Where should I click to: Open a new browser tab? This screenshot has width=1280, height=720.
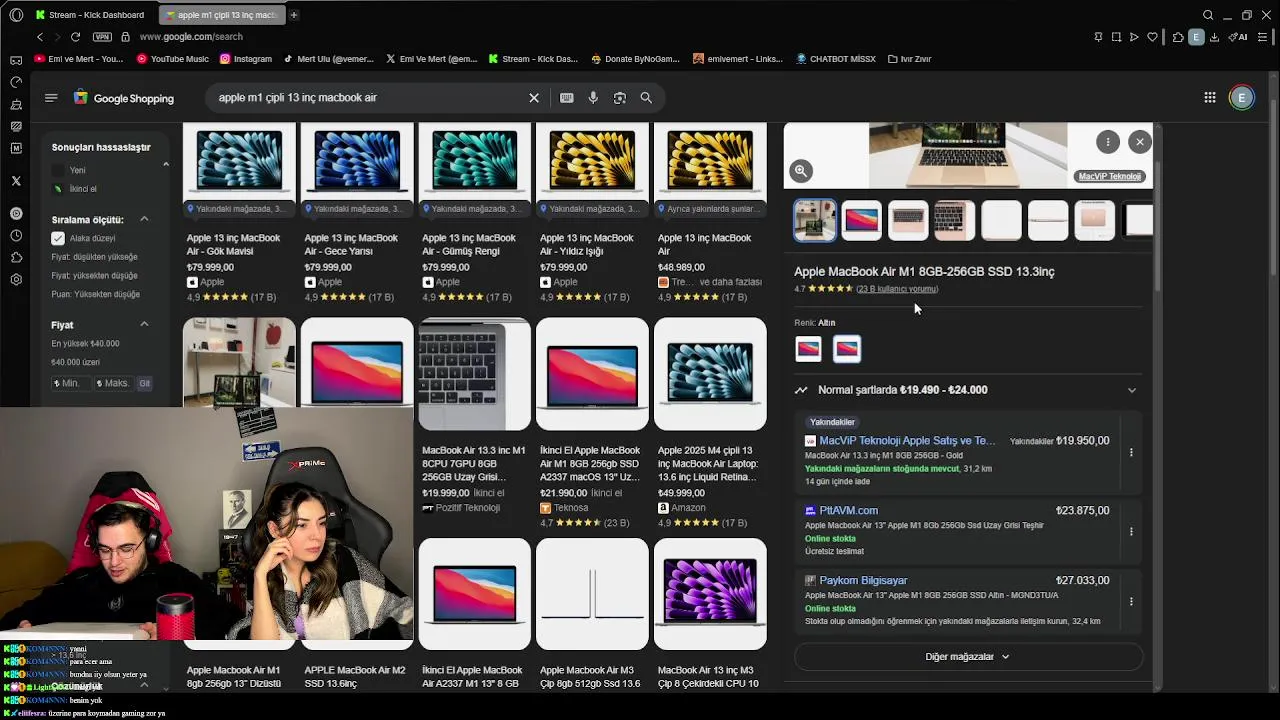(x=294, y=15)
